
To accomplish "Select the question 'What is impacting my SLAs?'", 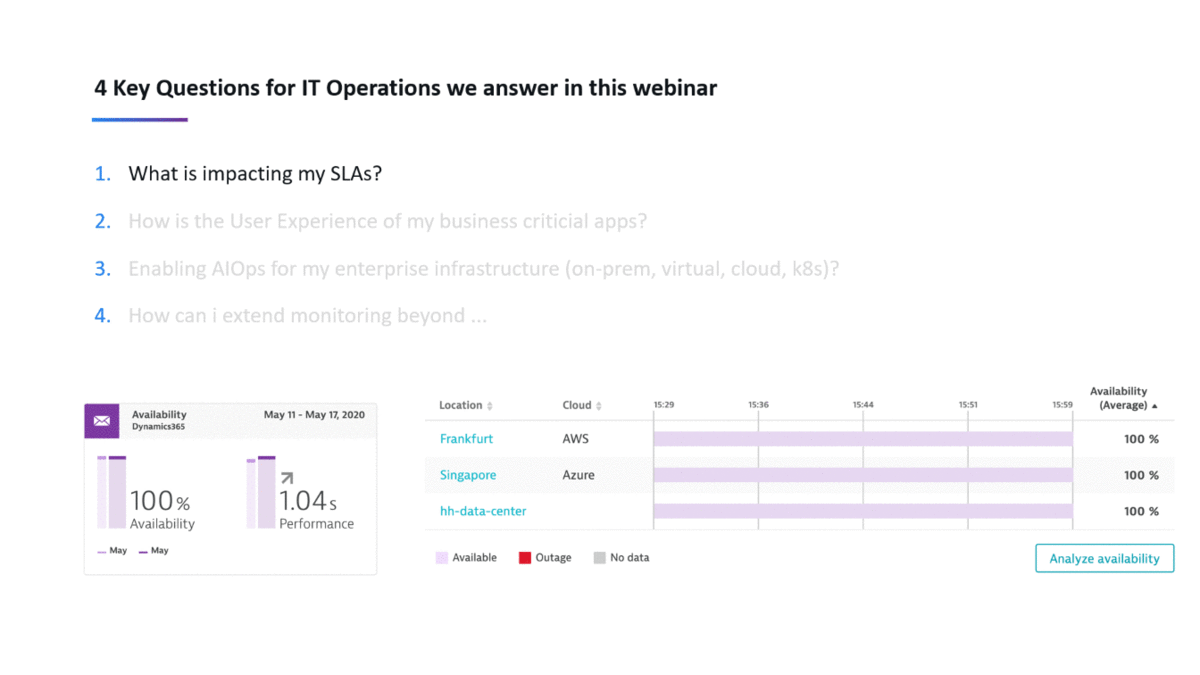I will click(x=255, y=173).
